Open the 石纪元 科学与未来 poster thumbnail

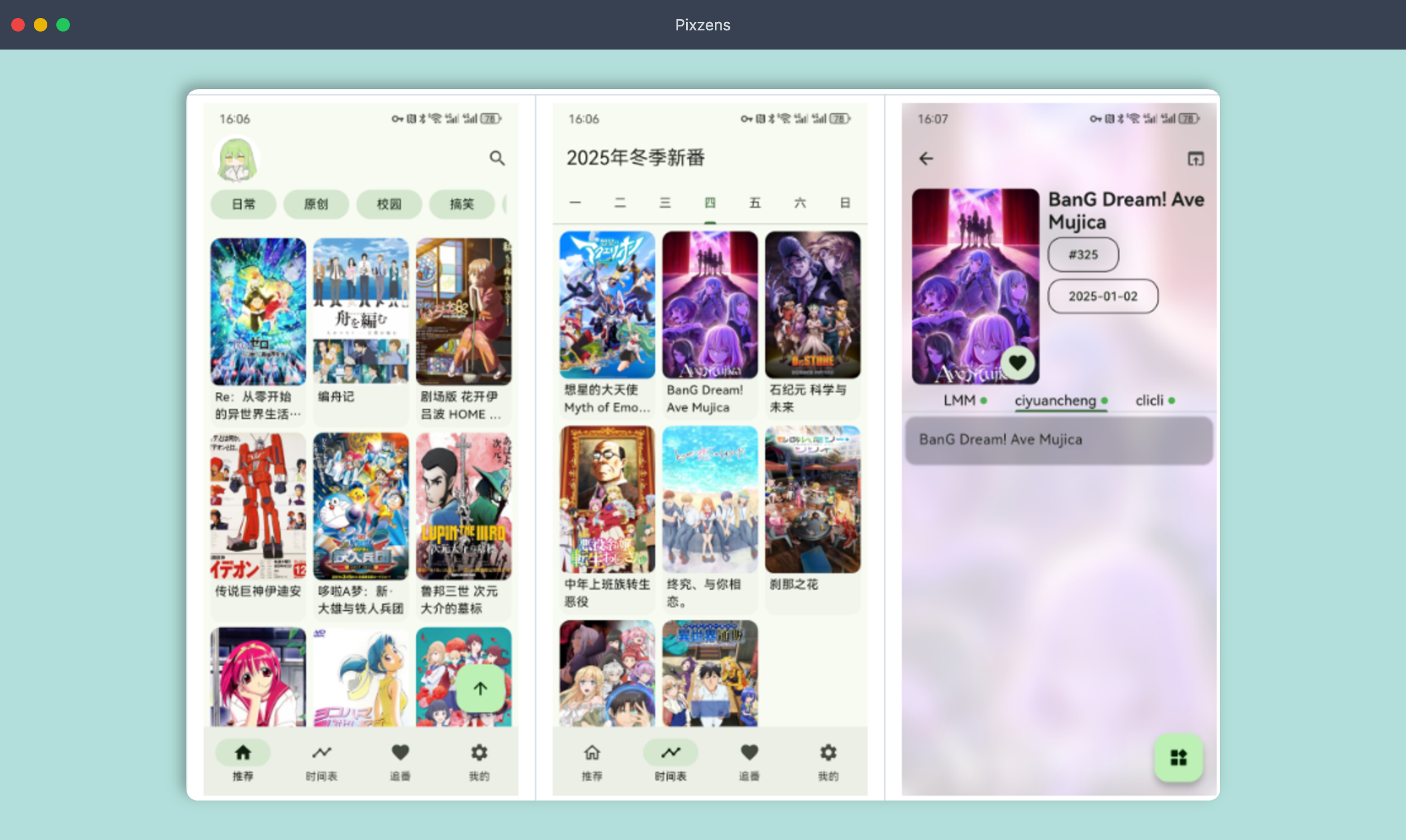tap(812, 305)
